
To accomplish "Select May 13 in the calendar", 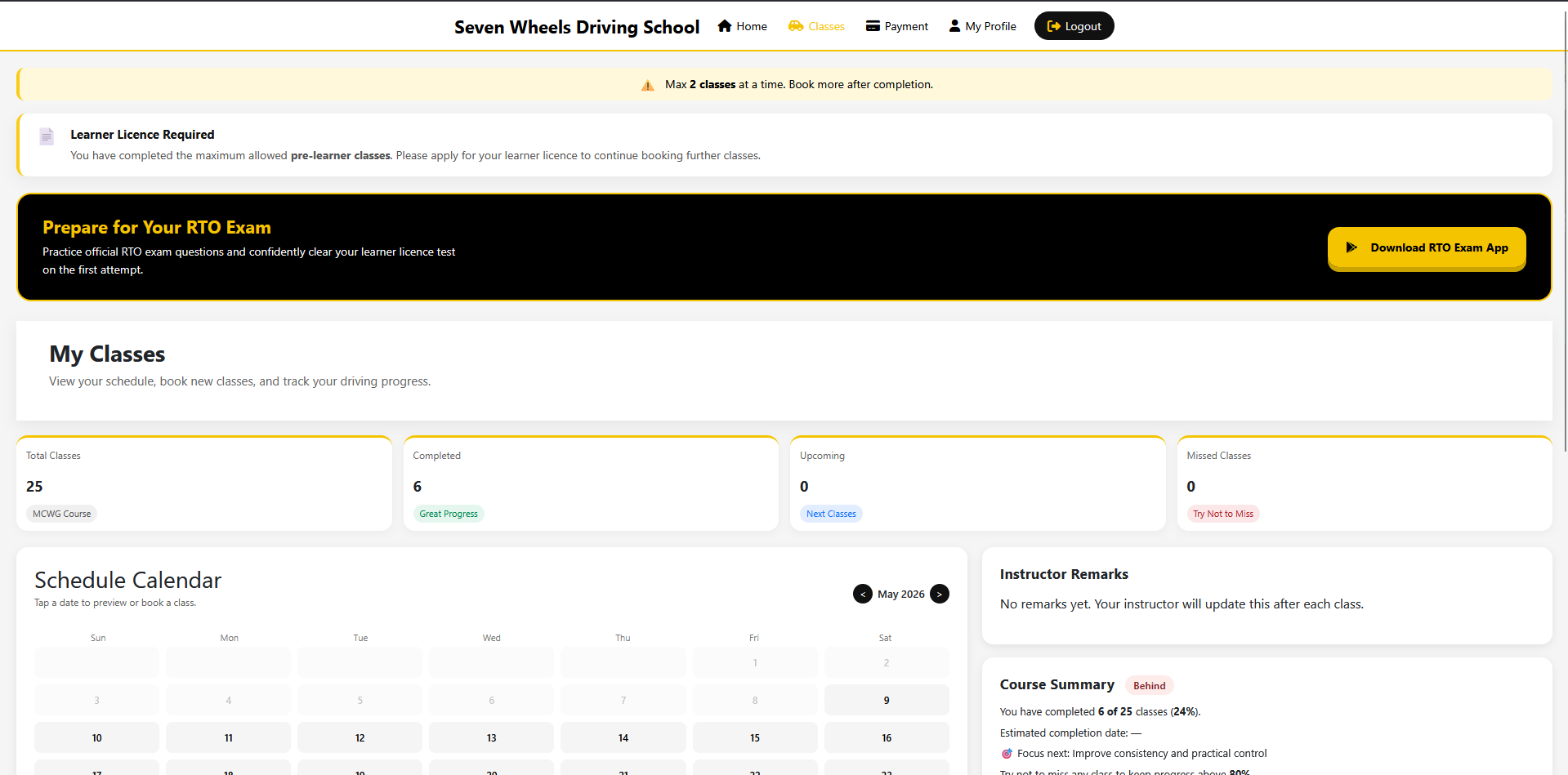I will pos(492,738).
